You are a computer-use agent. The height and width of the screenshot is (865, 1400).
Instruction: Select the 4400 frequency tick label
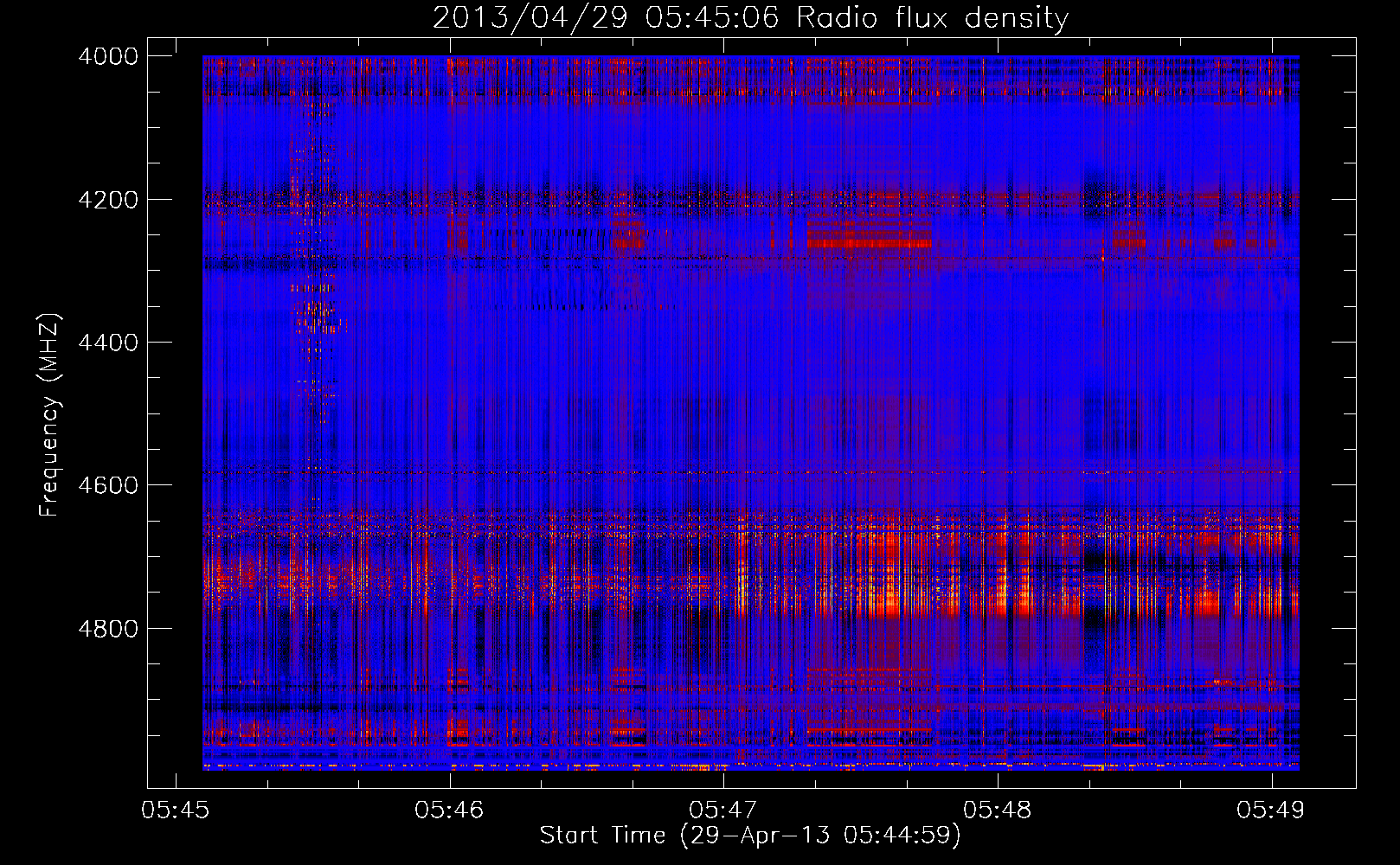(x=108, y=343)
